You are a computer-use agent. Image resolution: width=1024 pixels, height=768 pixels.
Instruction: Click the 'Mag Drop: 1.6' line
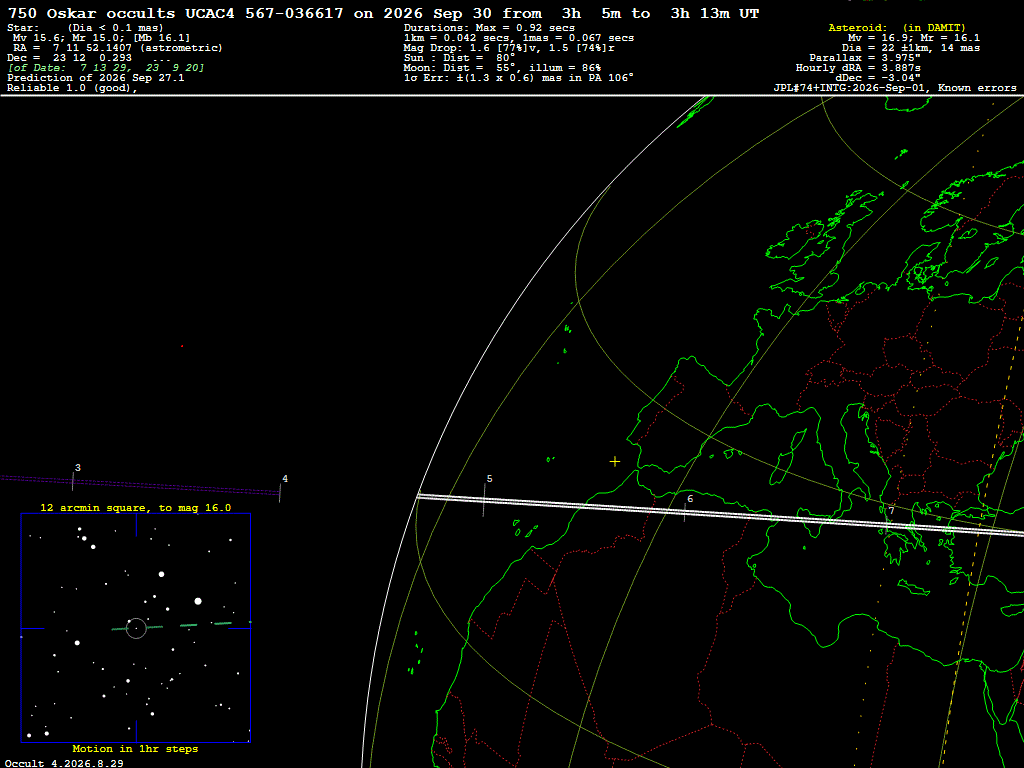point(509,48)
